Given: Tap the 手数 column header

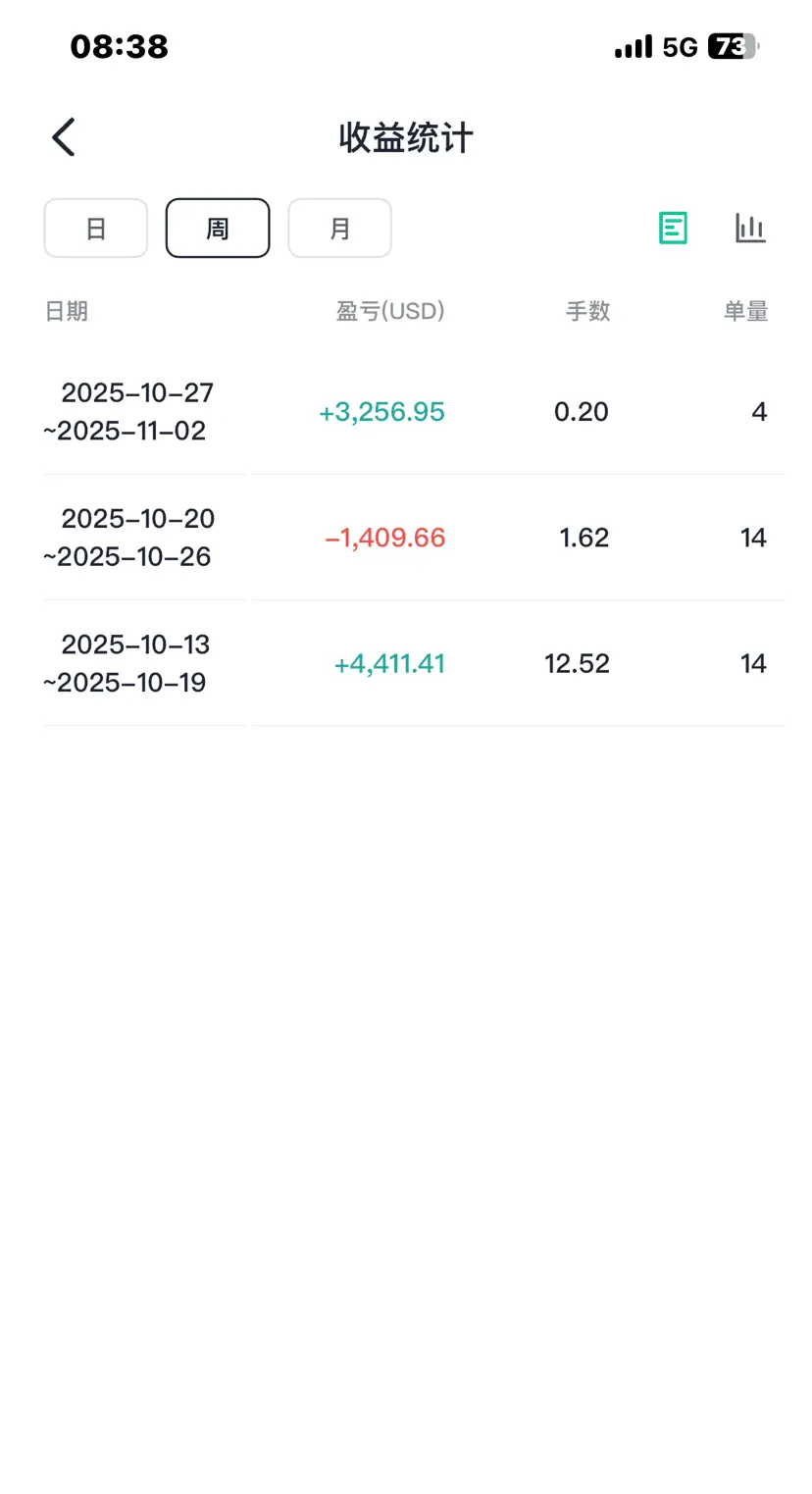Looking at the screenshot, I should tap(587, 311).
